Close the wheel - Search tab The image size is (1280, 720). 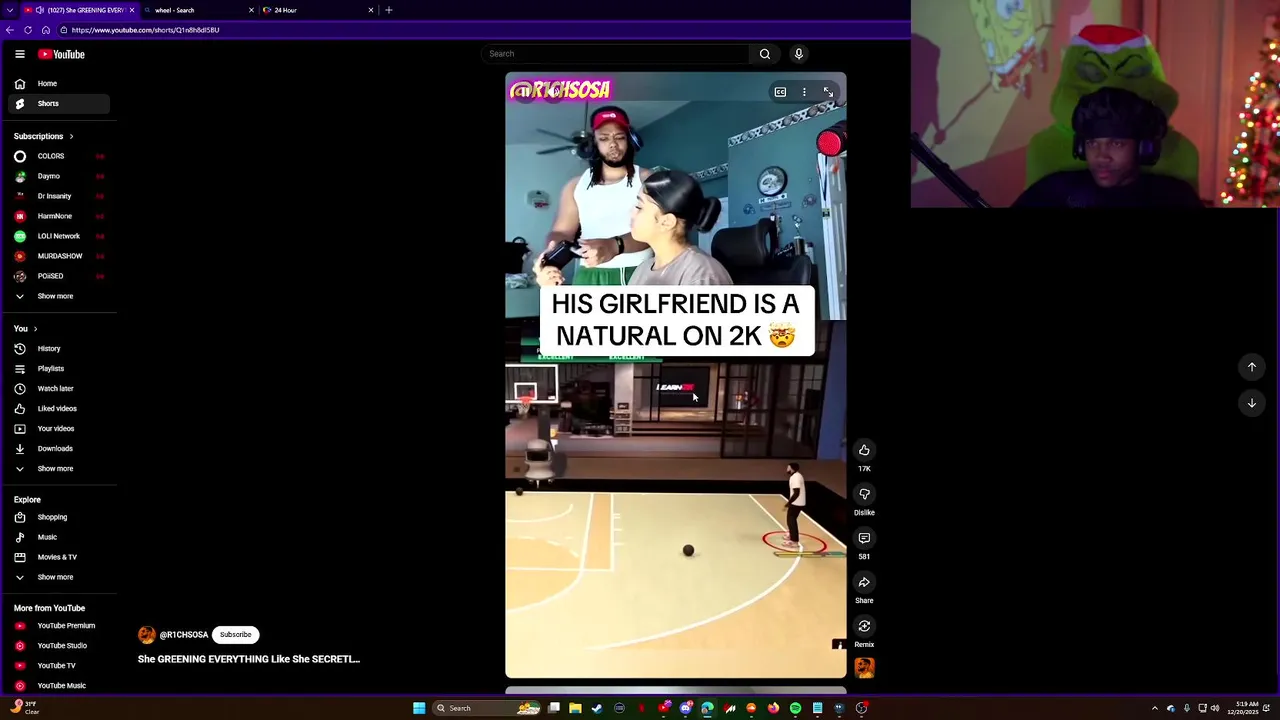click(251, 10)
